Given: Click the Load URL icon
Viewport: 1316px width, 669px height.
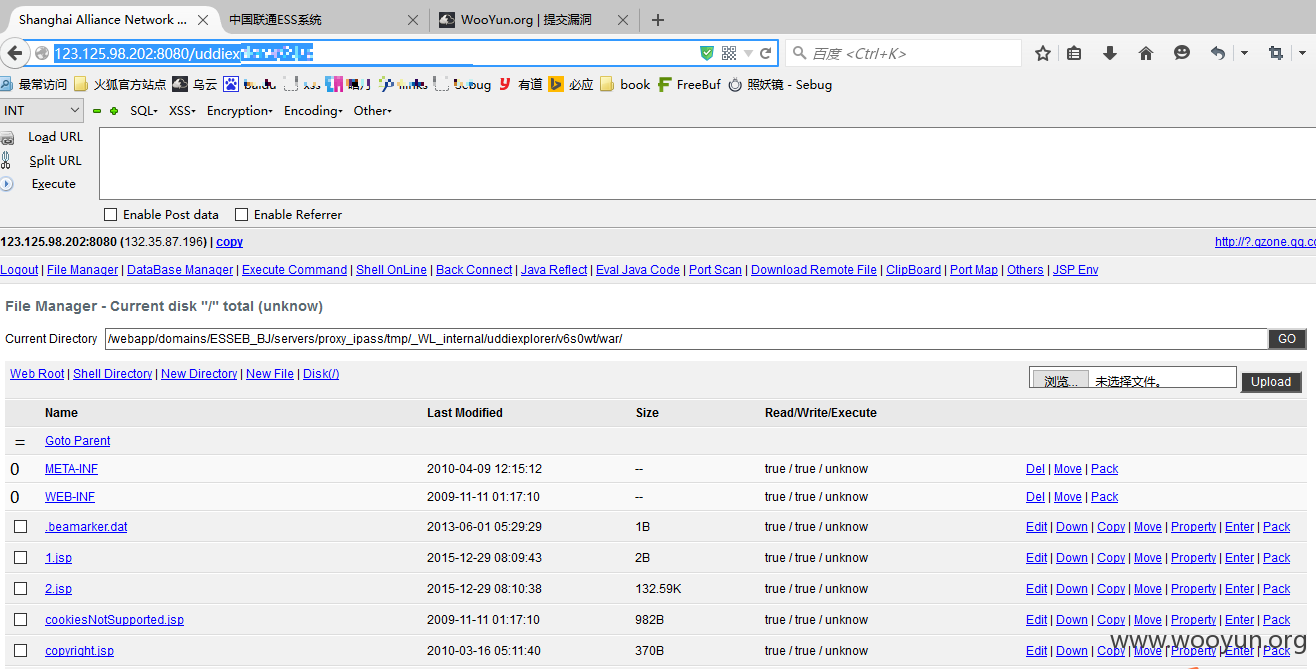Looking at the screenshot, I should pos(7,138).
